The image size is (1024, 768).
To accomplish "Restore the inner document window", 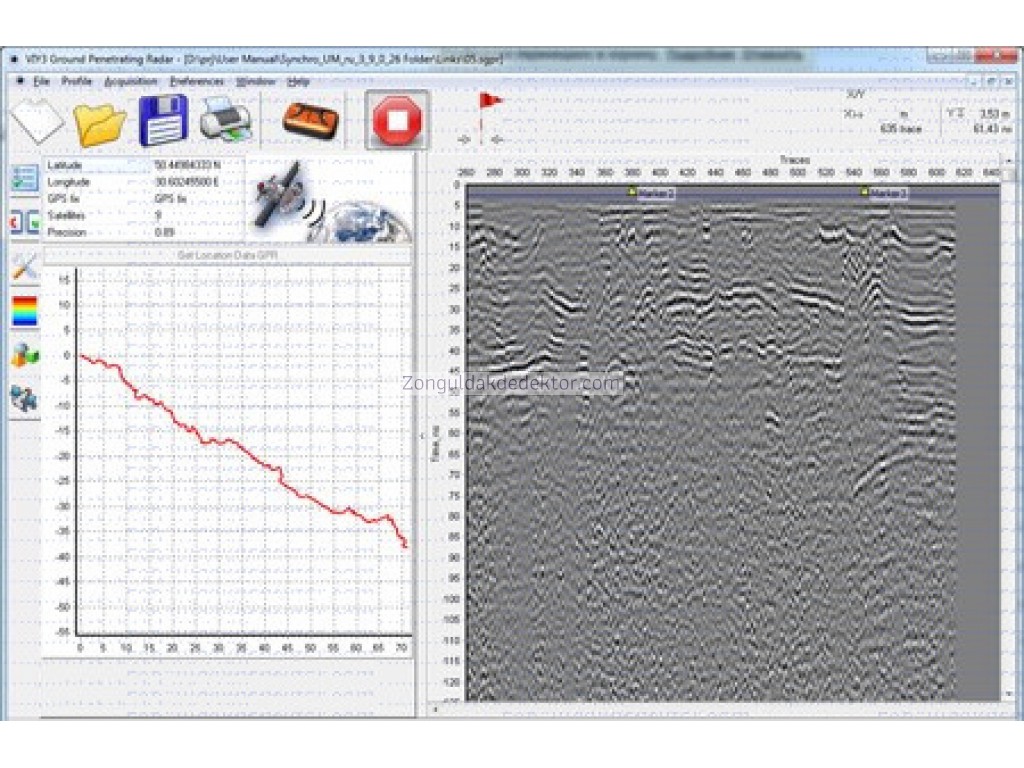I will [990, 82].
